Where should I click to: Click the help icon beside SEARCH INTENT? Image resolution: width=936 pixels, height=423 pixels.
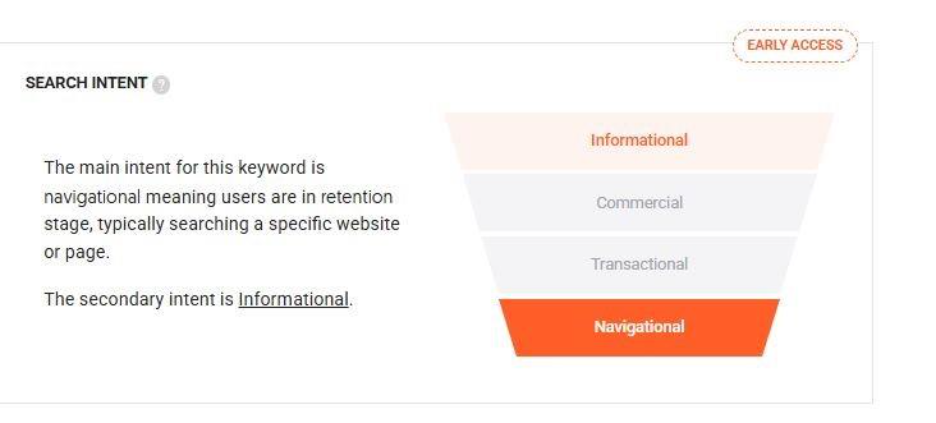pos(161,85)
